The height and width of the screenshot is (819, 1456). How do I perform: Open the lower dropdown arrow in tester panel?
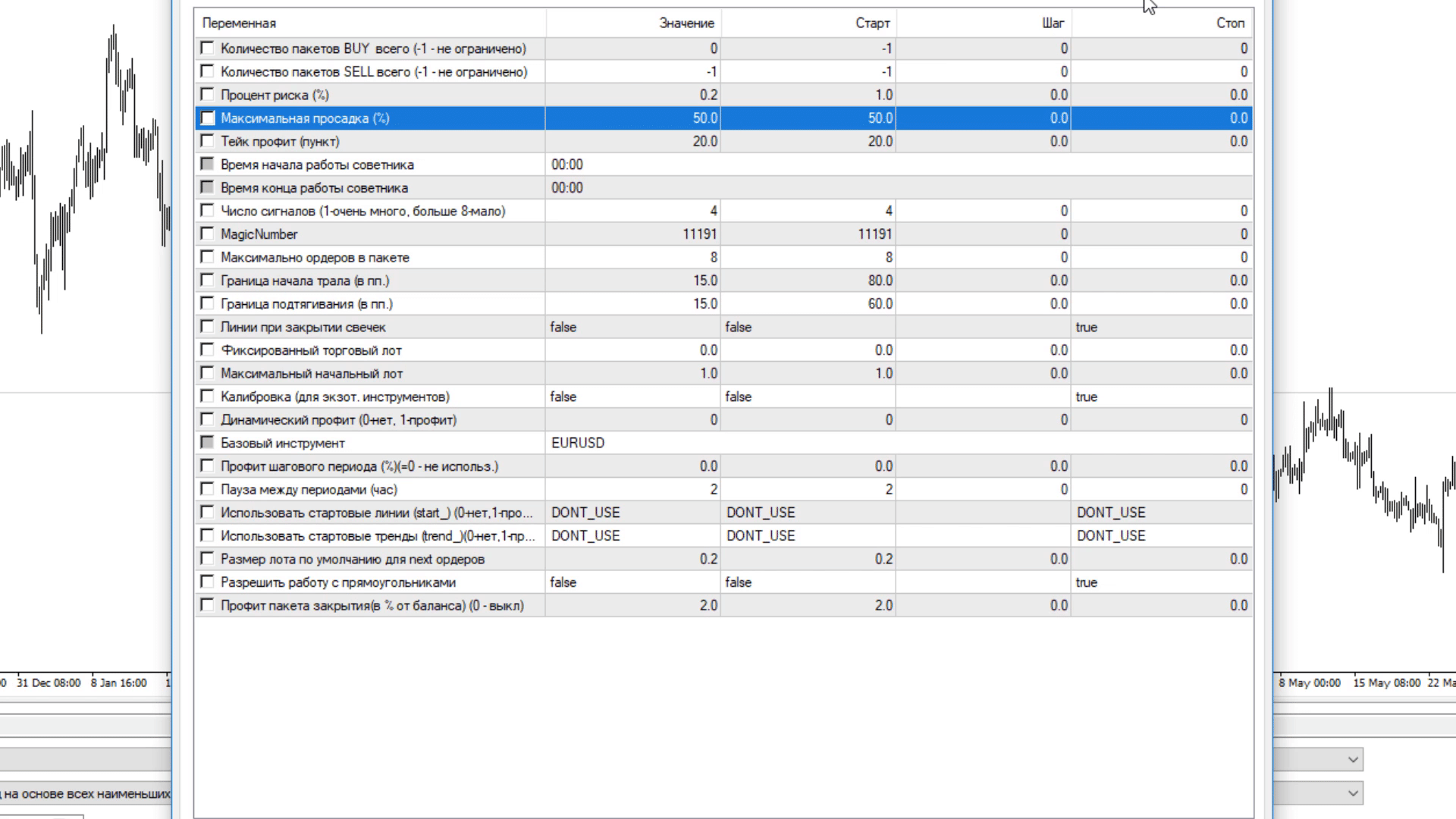(x=1353, y=793)
